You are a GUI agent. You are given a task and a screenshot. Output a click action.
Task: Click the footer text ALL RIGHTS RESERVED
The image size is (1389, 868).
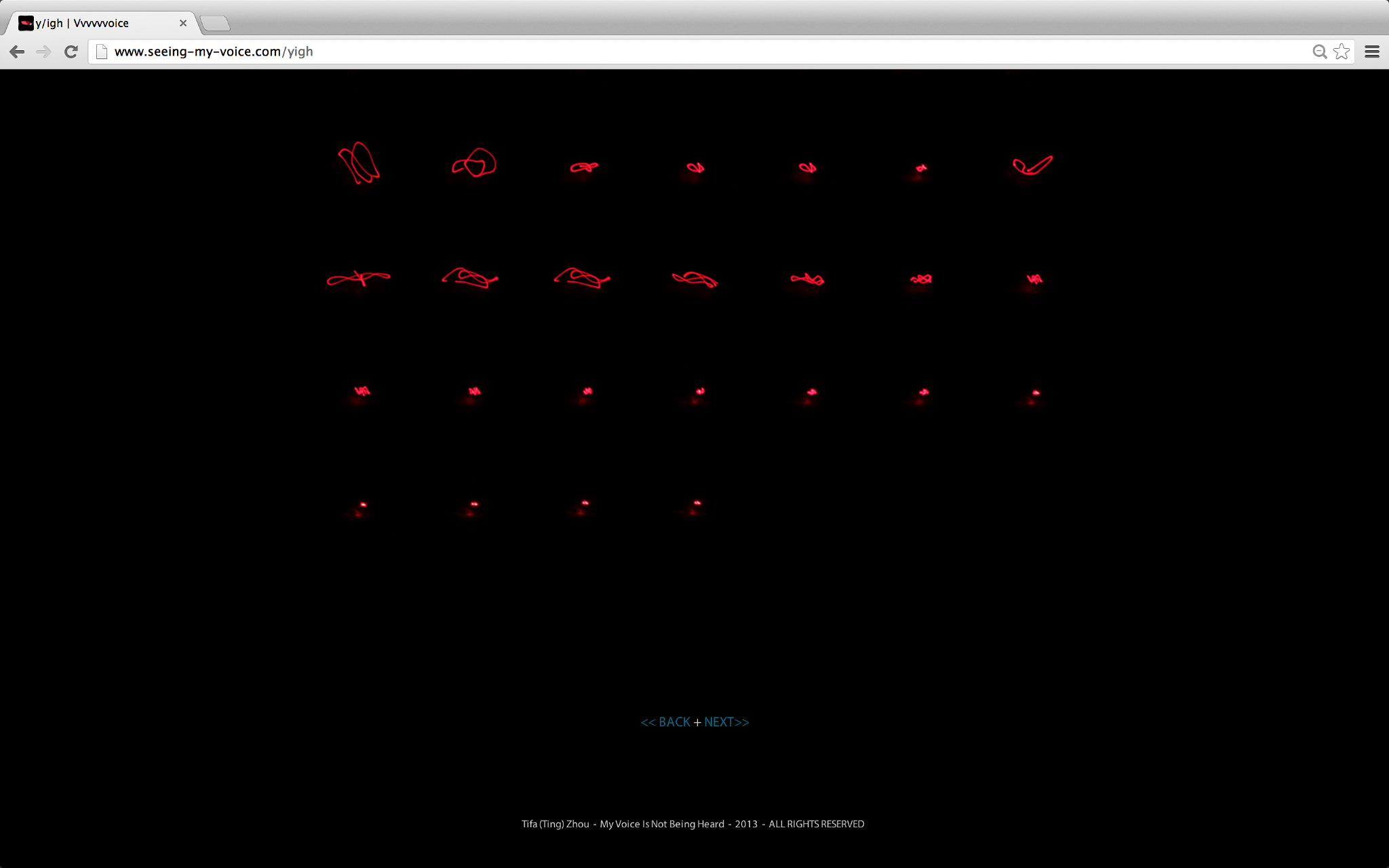817,824
